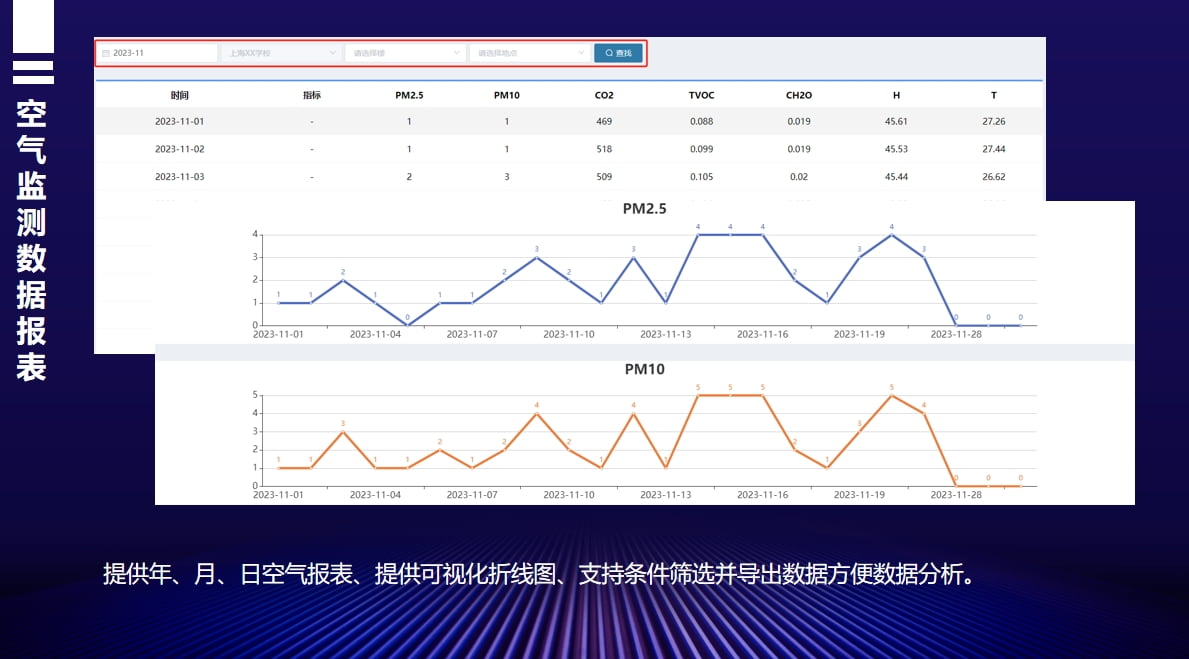Open the 上海XX学校 school dropdown
The image size is (1189, 659).
point(281,53)
